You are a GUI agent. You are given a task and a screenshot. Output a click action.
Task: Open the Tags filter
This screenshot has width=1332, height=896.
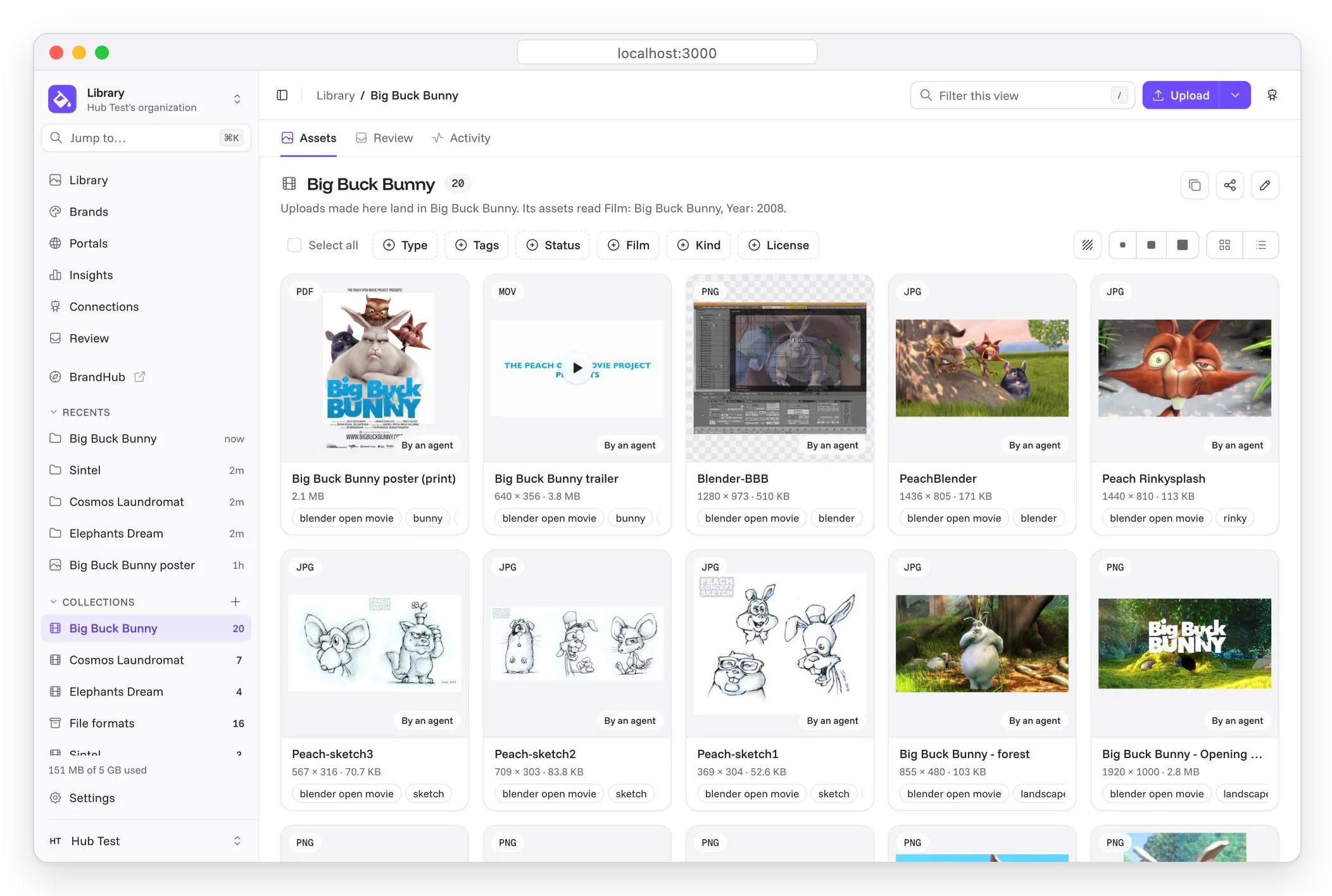point(477,245)
